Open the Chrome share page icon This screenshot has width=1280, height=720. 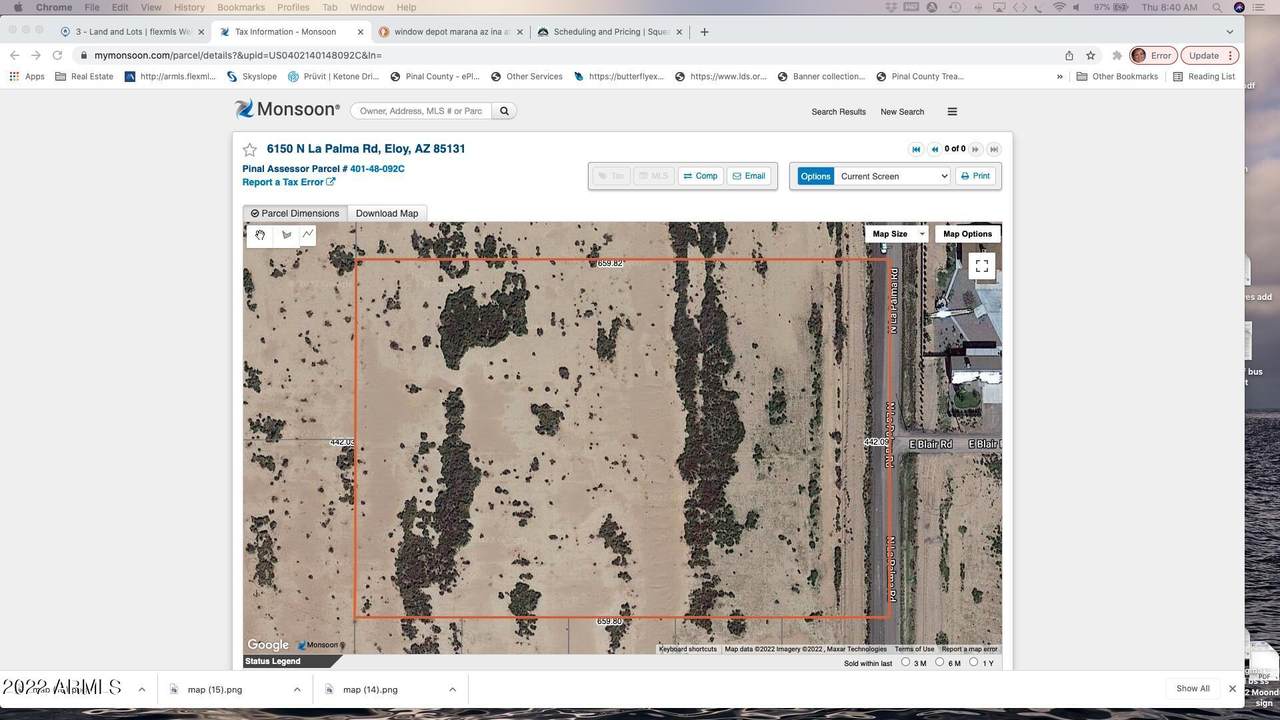(x=1069, y=56)
